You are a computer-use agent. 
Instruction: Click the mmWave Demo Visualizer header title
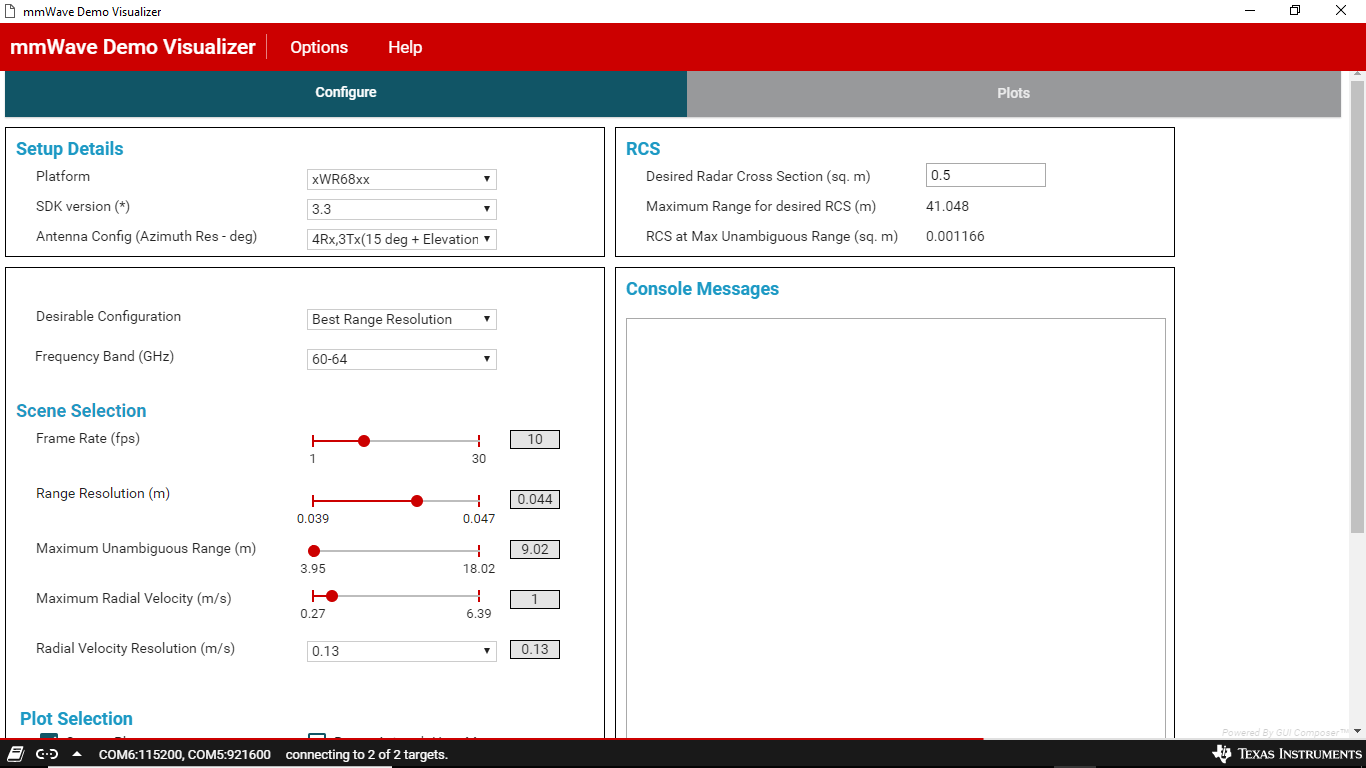tap(133, 47)
